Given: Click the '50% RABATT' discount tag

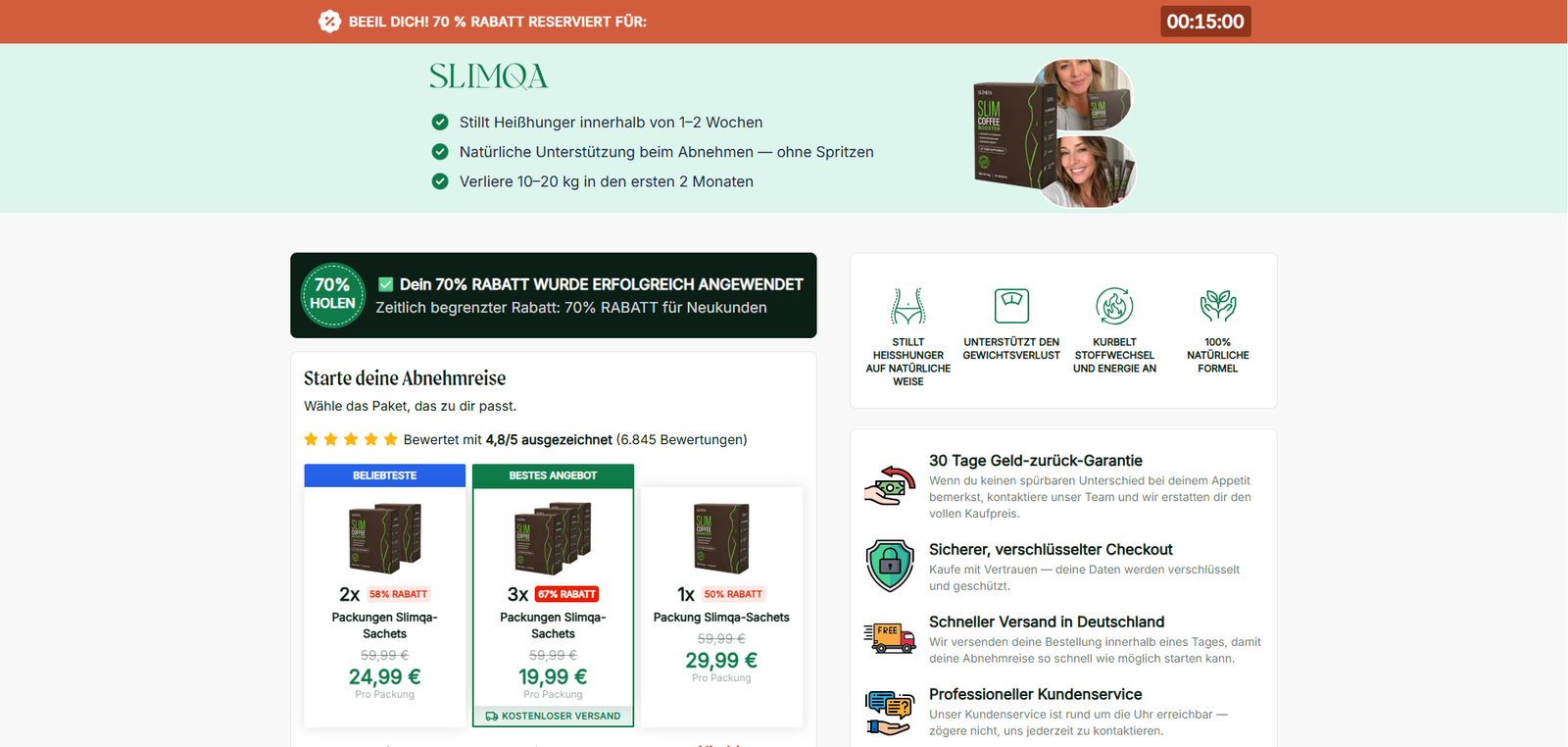Looking at the screenshot, I should pos(733,594).
